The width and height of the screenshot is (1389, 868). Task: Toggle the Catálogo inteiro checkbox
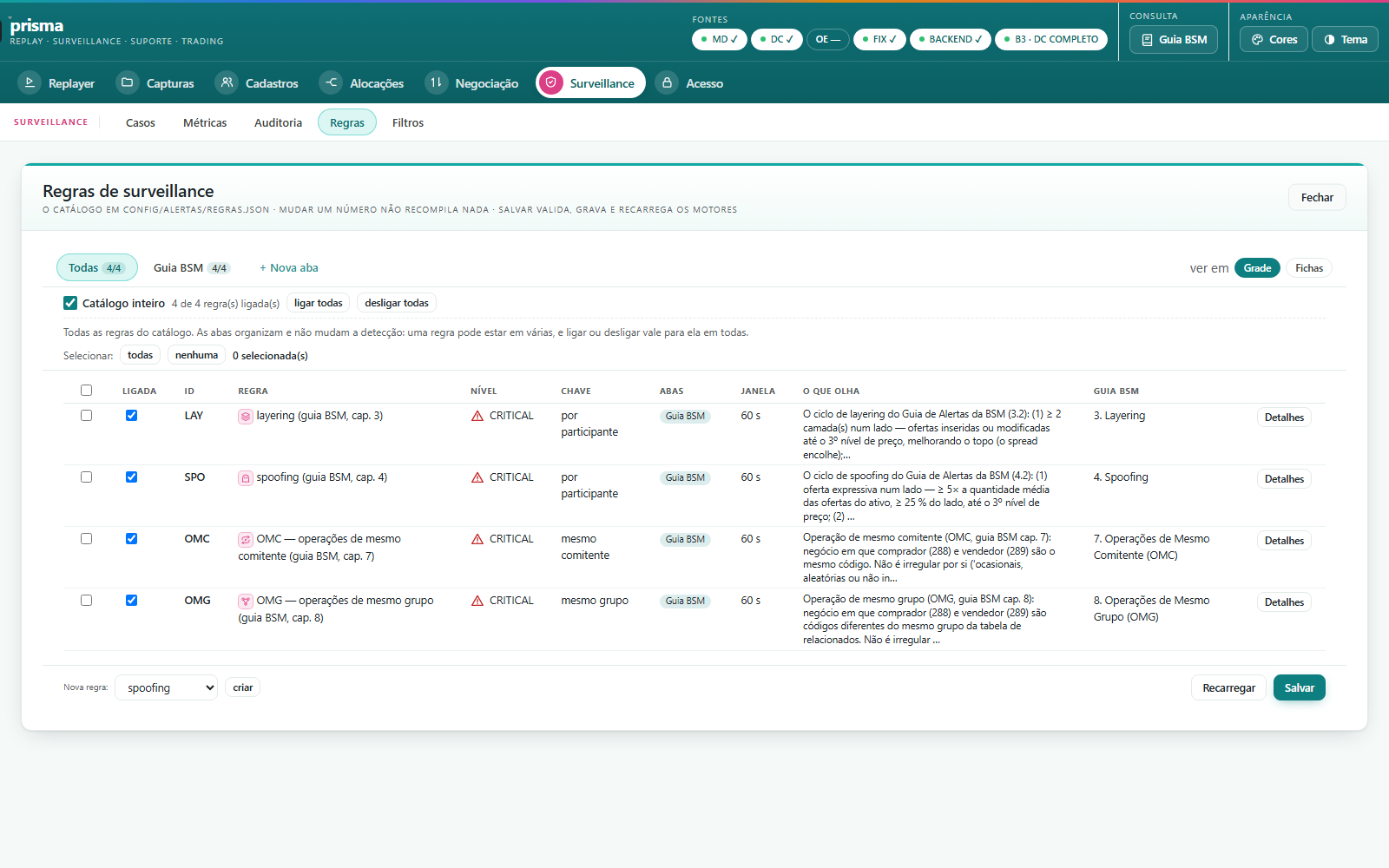70,303
